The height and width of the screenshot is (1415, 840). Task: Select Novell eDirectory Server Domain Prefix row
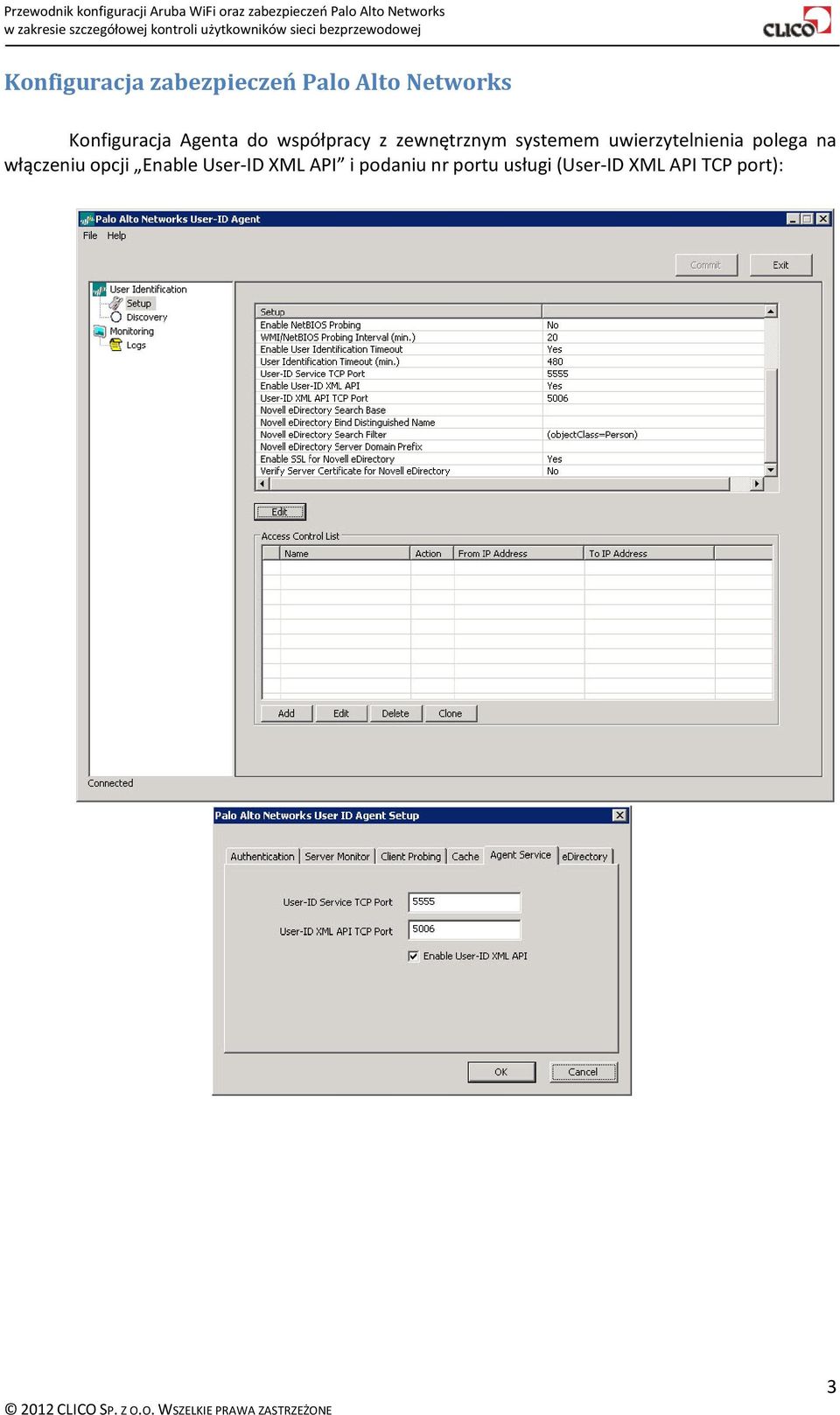pyautogui.click(x=510, y=447)
